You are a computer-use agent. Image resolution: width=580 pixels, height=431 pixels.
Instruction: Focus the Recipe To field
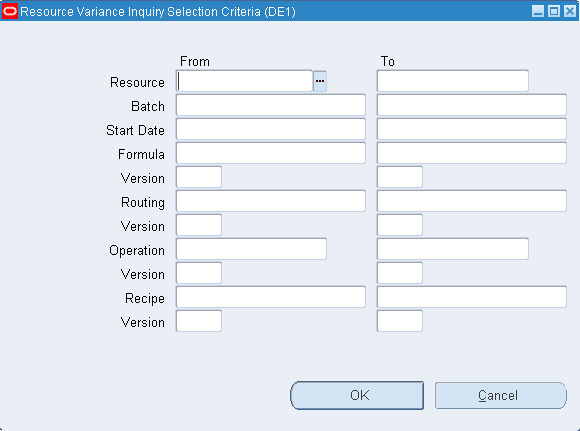(x=472, y=297)
